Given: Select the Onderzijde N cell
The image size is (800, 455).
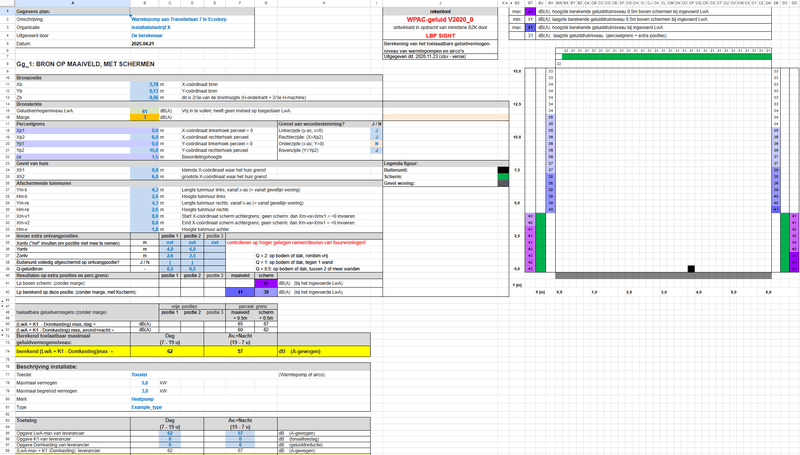Looking at the screenshot, I should tap(377, 144).
